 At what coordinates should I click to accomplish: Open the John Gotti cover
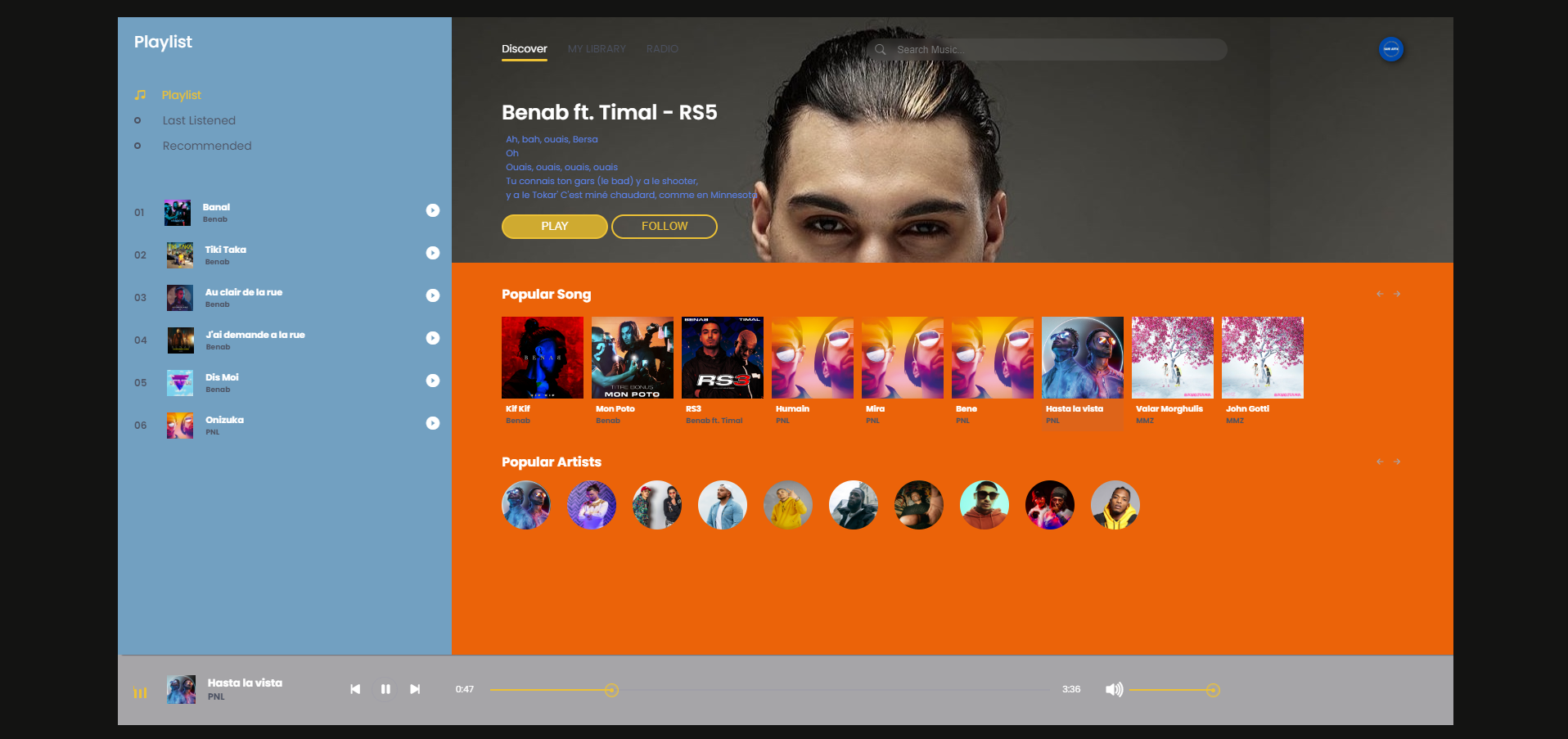pos(1263,358)
